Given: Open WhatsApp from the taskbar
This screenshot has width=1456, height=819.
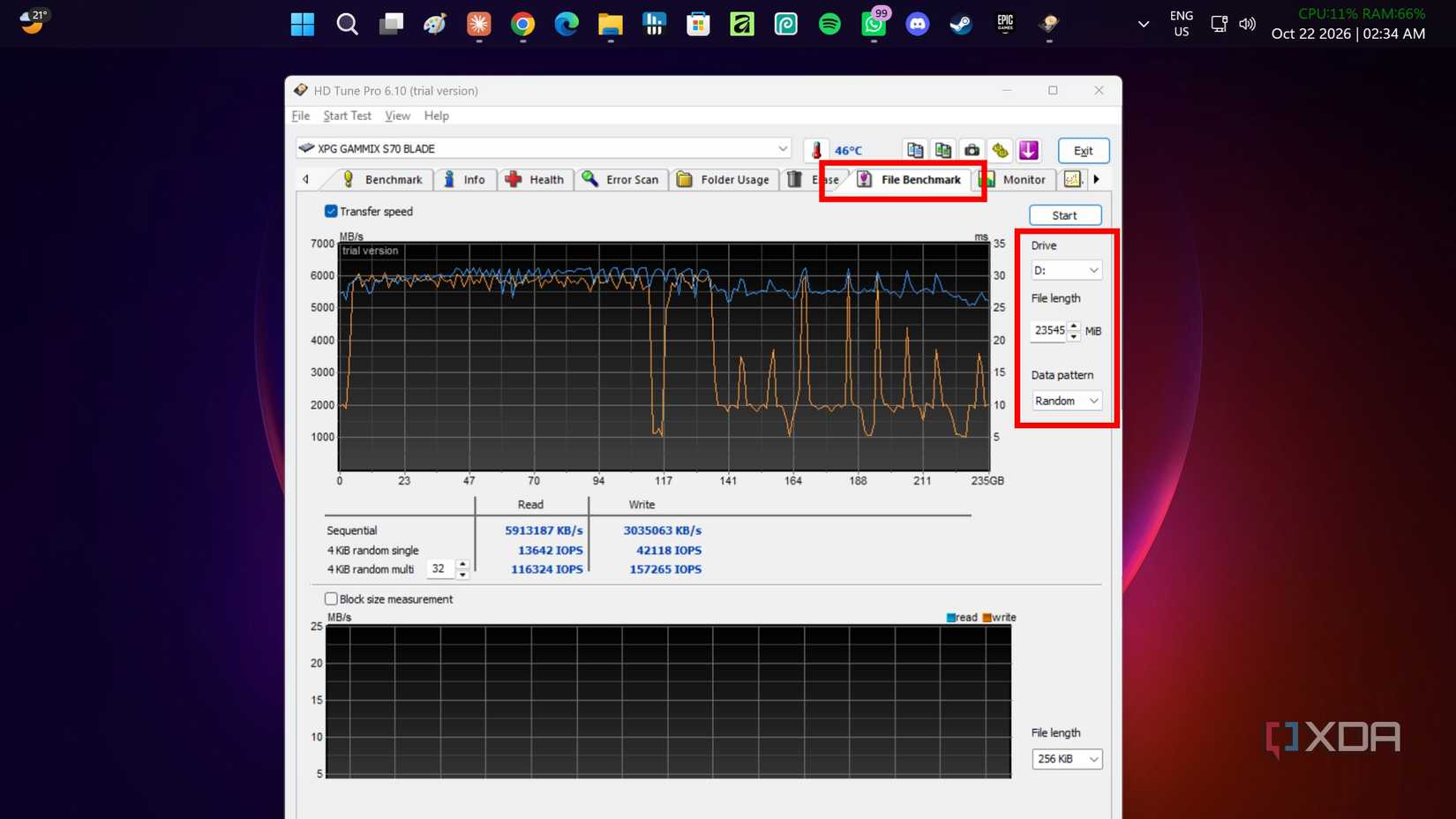Looking at the screenshot, I should tap(874, 24).
